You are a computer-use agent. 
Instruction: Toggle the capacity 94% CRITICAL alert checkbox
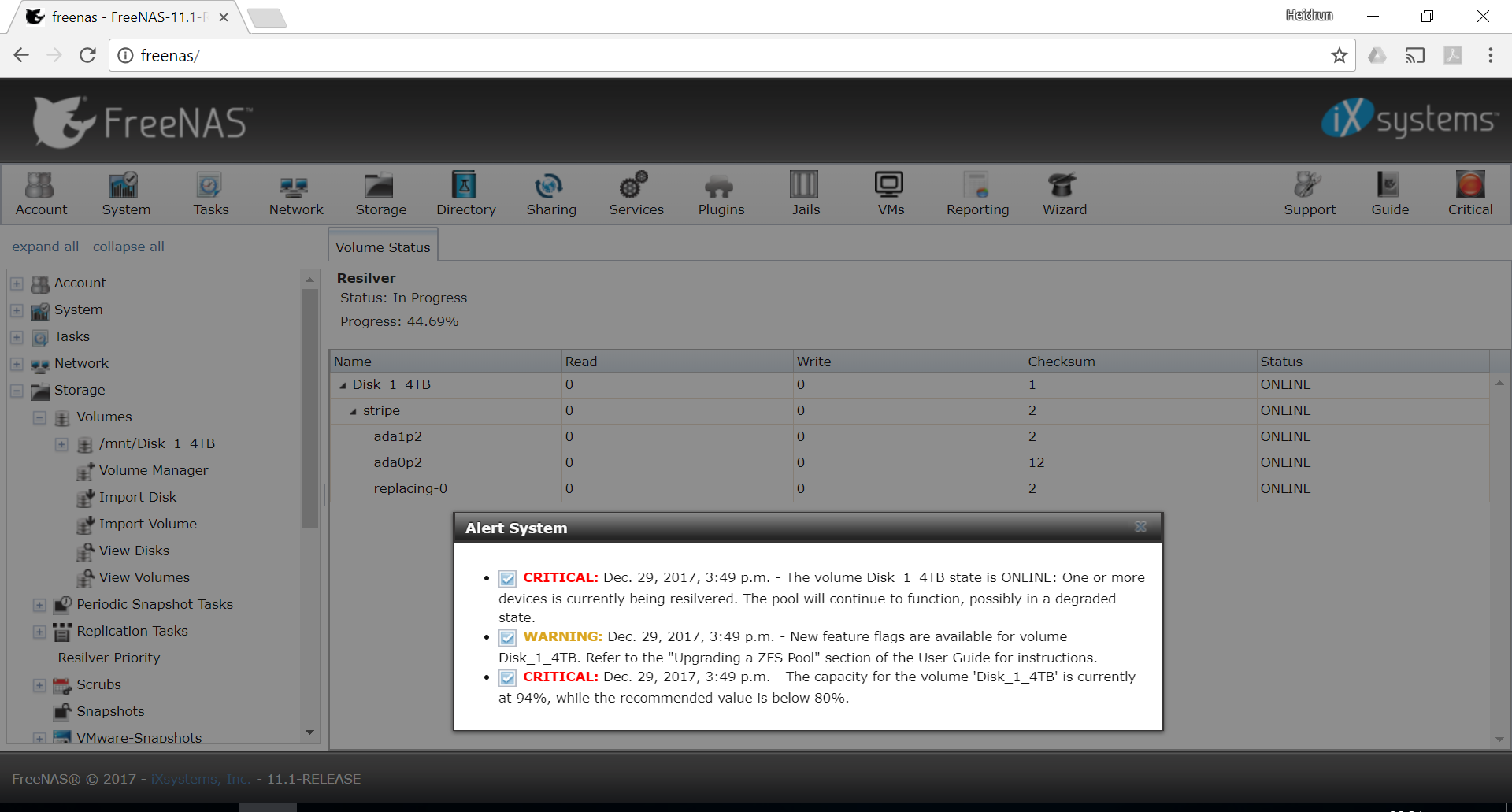click(508, 678)
